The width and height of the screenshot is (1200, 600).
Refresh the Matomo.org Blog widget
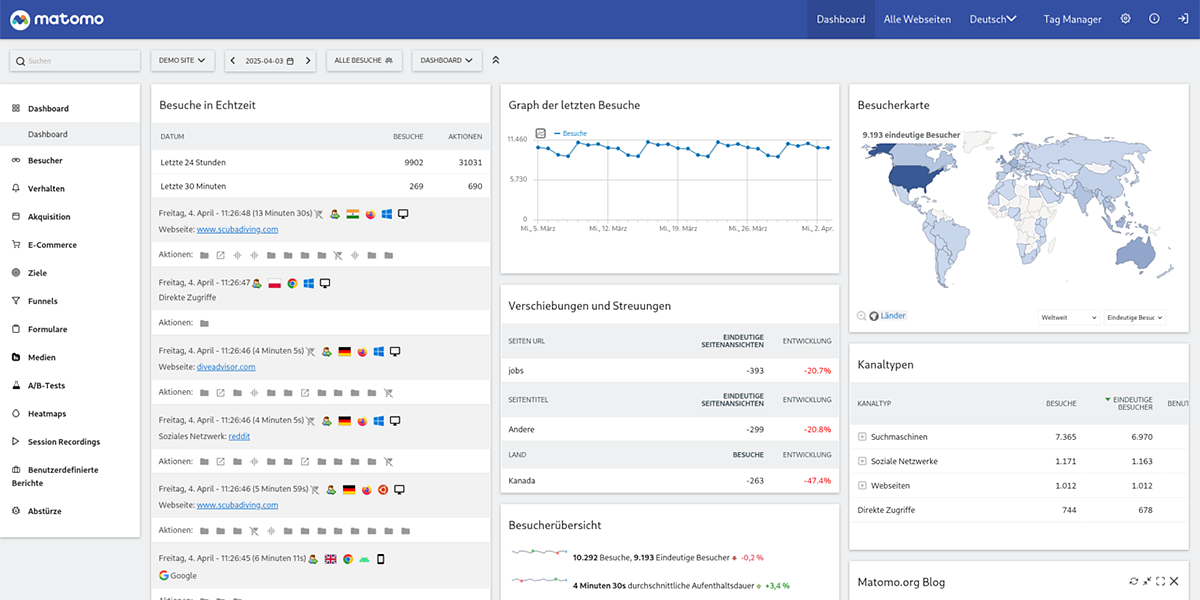[1133, 581]
